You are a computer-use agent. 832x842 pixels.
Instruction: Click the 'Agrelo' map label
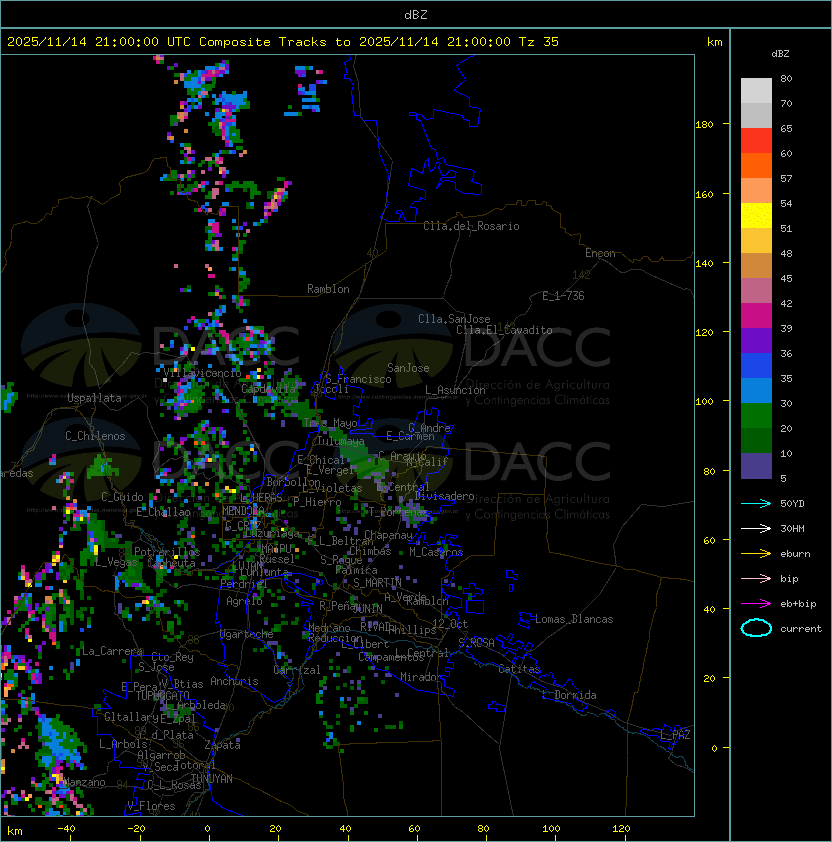click(244, 601)
